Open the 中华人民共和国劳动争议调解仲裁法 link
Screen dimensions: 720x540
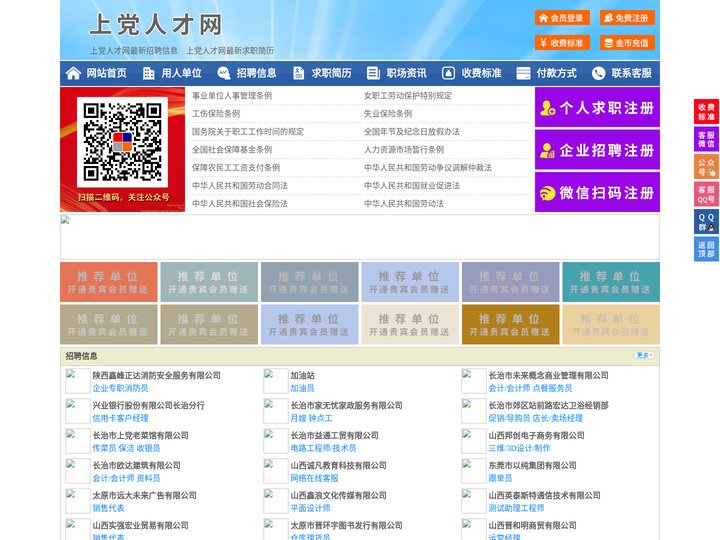pyautogui.click(x=428, y=167)
